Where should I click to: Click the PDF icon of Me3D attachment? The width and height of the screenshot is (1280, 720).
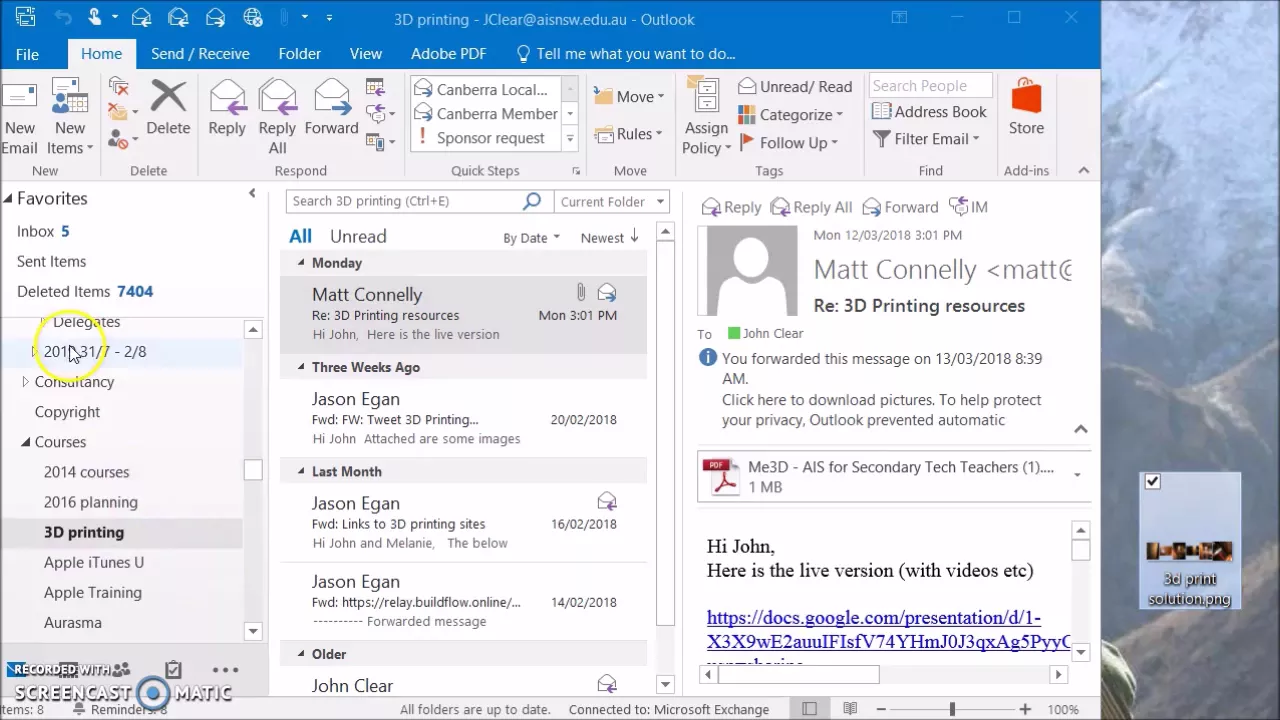(x=720, y=476)
